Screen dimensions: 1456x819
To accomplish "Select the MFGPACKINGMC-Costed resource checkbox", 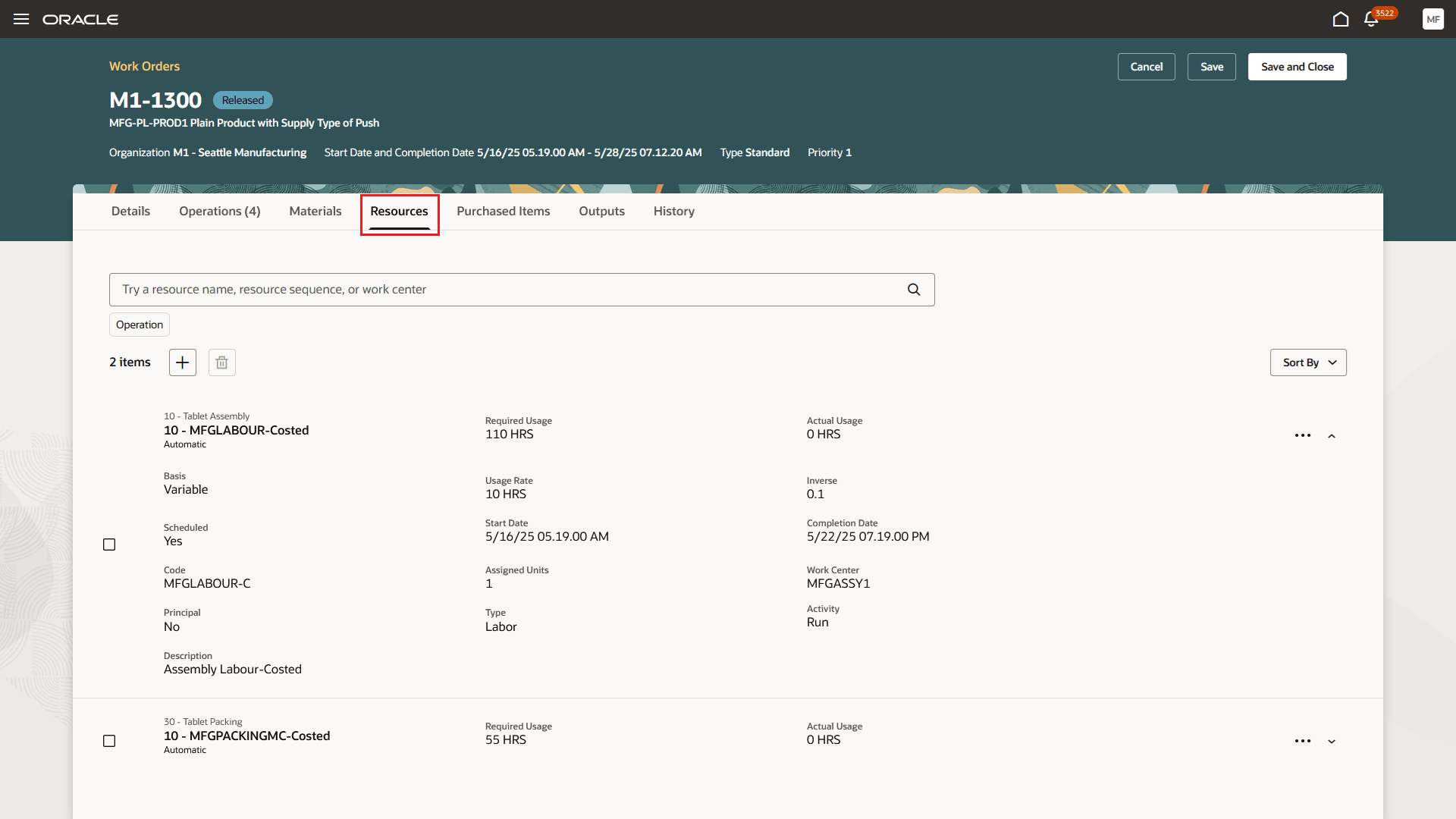I will click(x=109, y=741).
